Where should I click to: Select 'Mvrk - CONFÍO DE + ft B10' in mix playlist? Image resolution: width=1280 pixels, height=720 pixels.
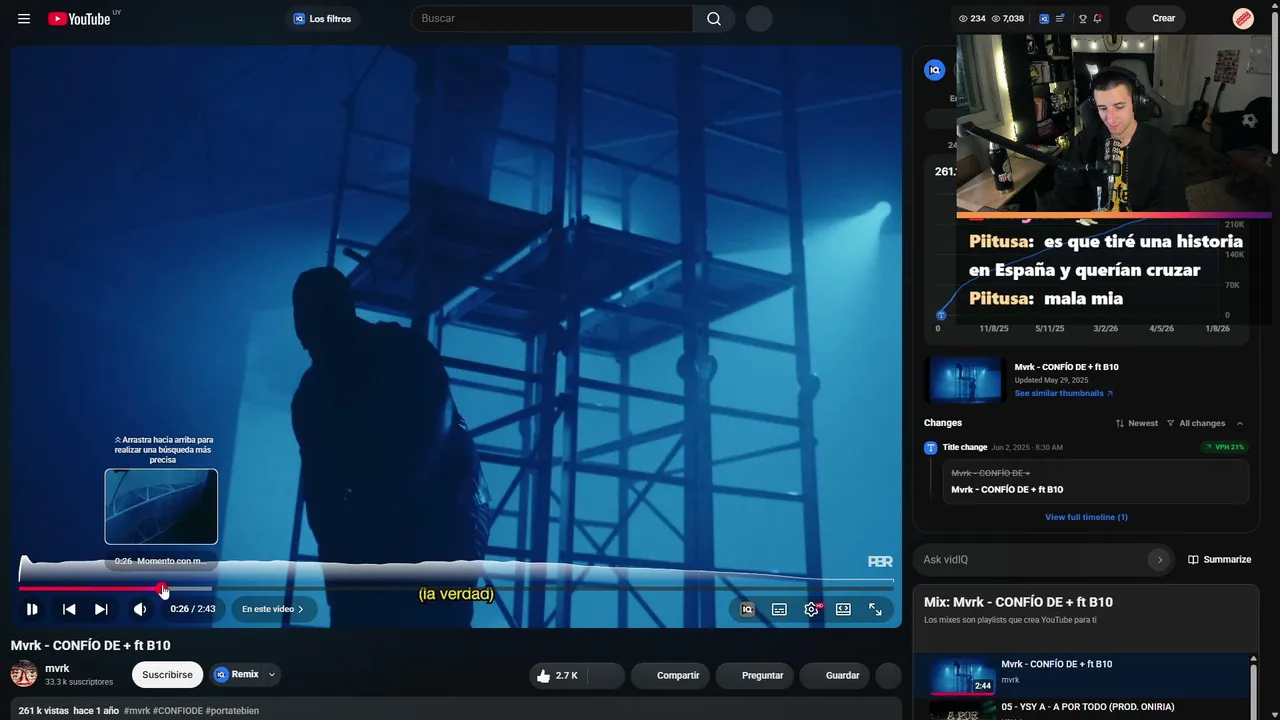[x=1083, y=674]
